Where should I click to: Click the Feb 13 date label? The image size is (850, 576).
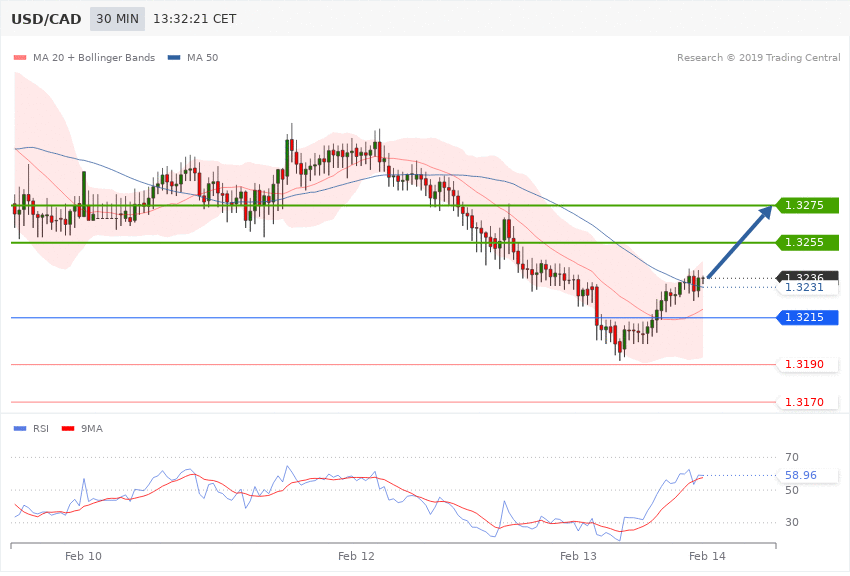point(578,556)
